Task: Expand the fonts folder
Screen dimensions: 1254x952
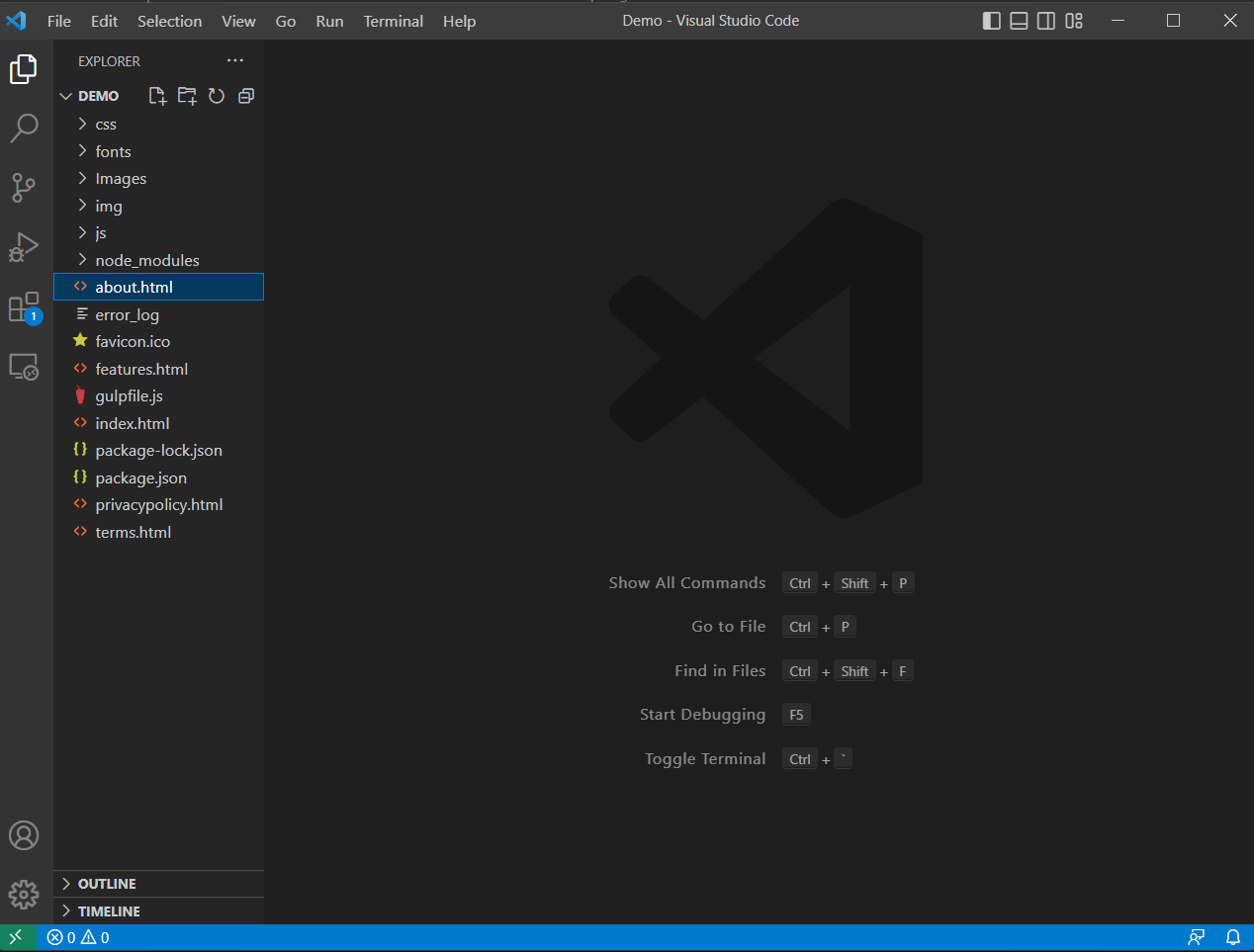Action: 158,151
